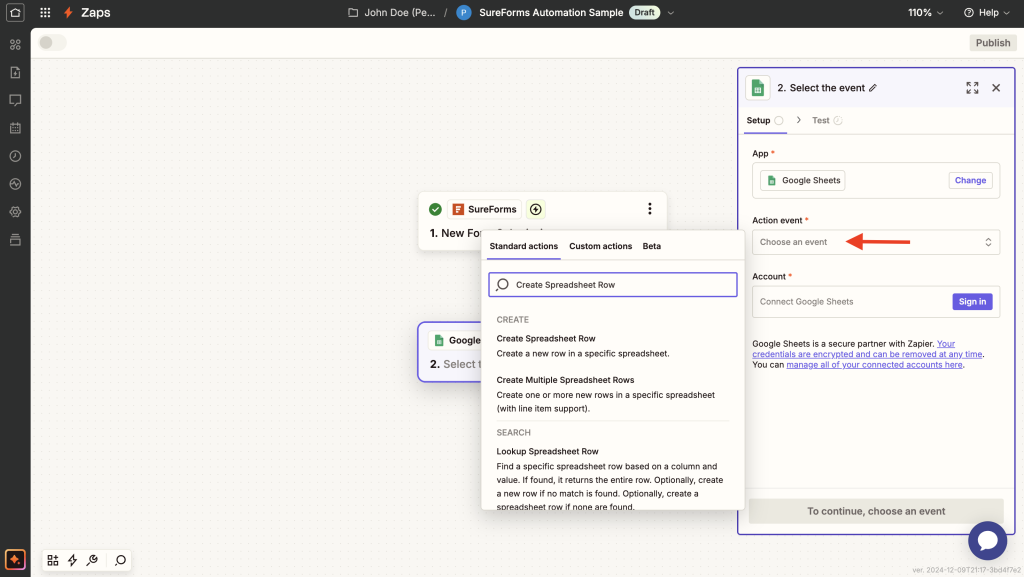
Task: Click the expand panel fullscreen icon
Action: tap(972, 88)
